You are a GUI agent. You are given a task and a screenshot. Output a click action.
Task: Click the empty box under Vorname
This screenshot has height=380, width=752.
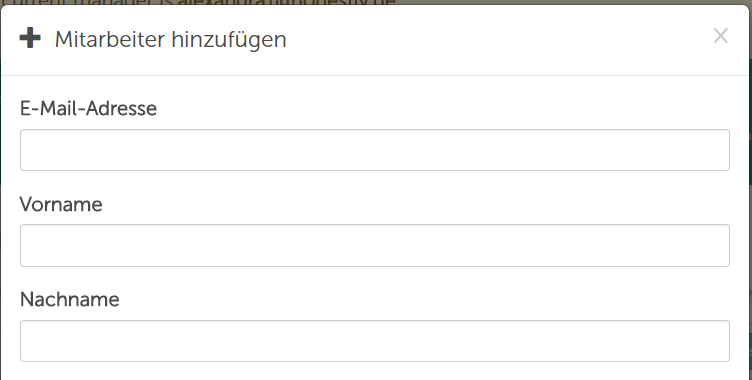(x=375, y=245)
